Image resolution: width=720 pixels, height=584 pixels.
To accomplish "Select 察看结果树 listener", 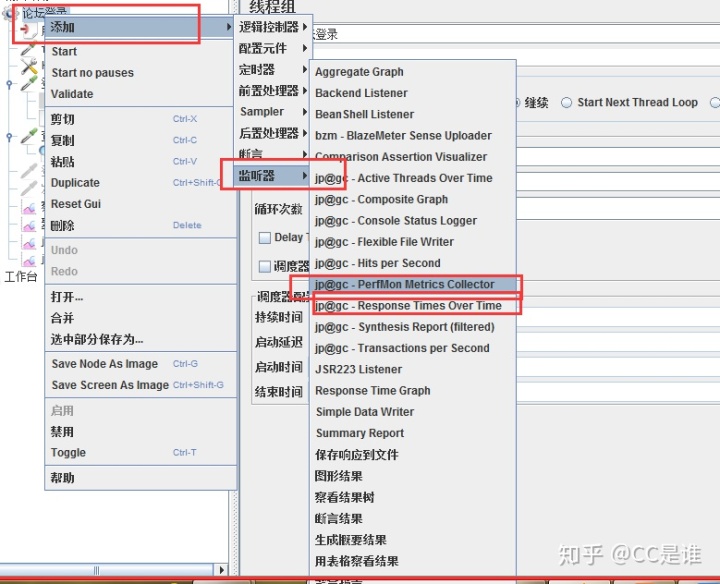I will pyautogui.click(x=413, y=497).
